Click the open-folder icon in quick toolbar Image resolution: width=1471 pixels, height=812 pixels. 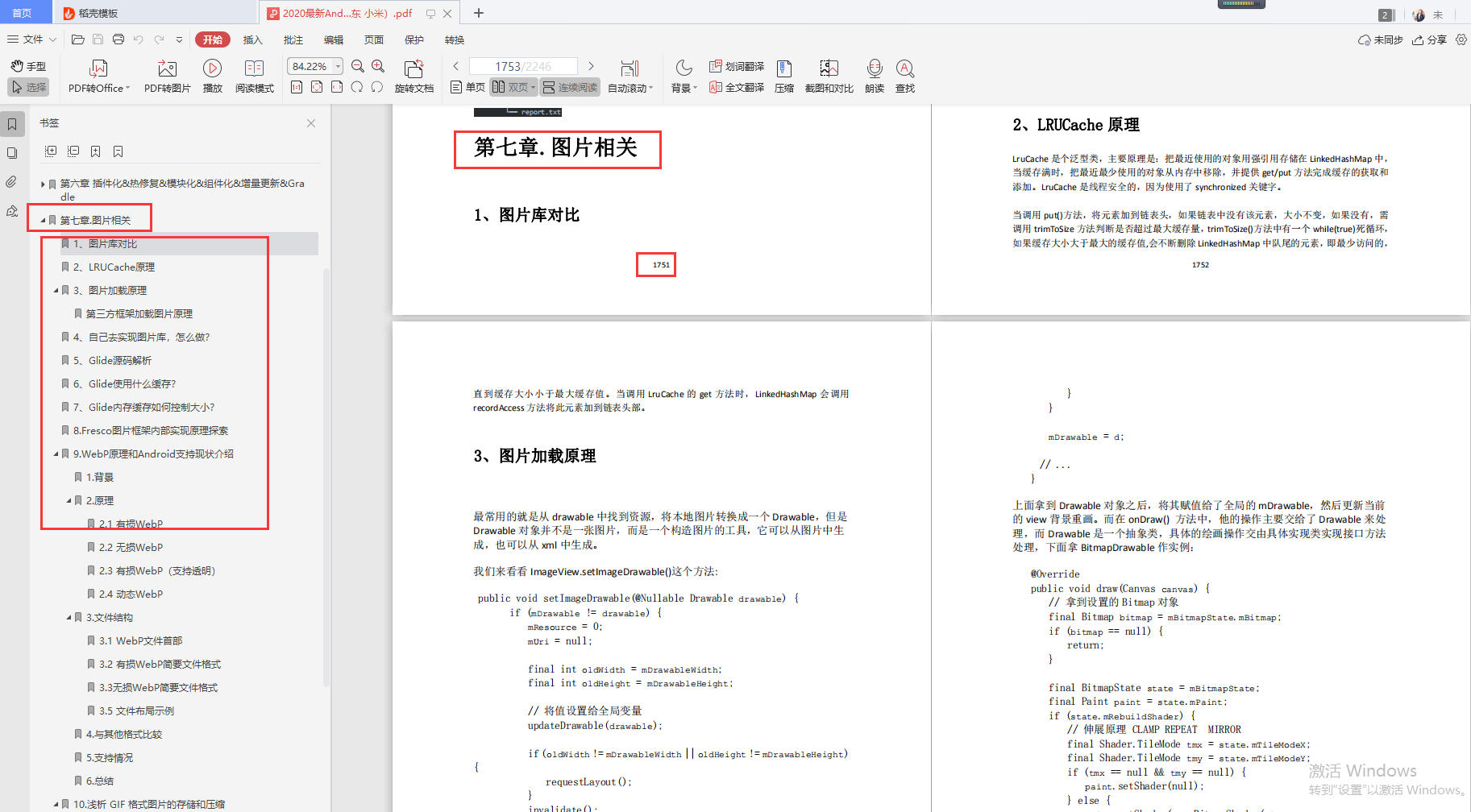click(x=78, y=39)
